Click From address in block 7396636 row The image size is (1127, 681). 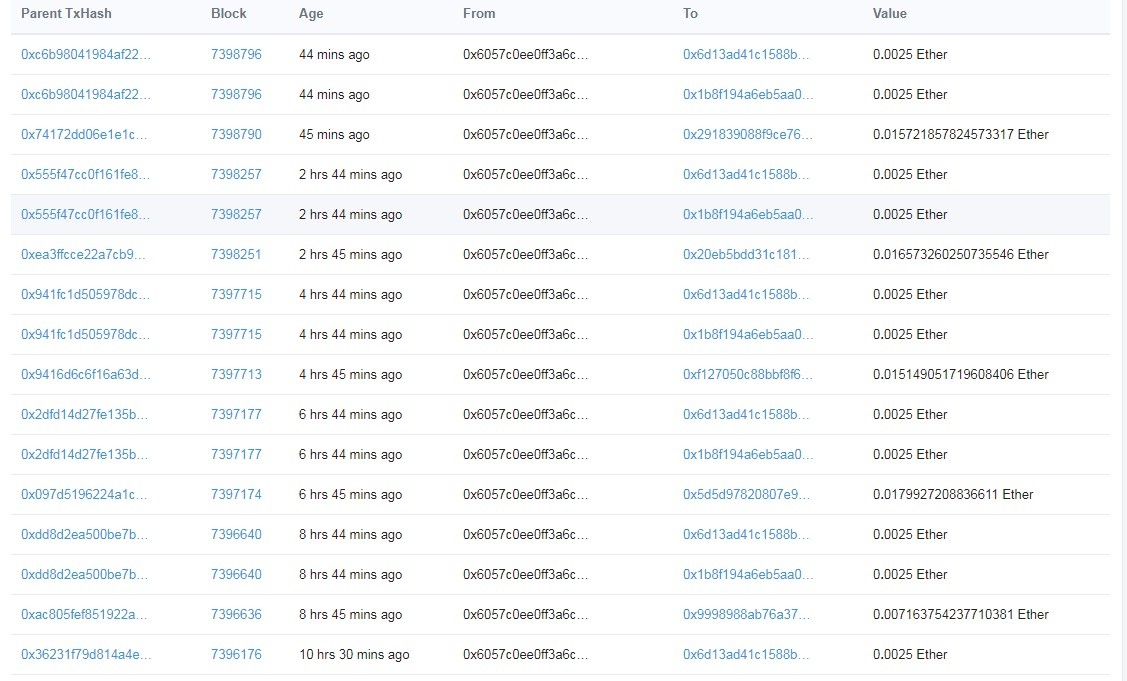(x=525, y=615)
